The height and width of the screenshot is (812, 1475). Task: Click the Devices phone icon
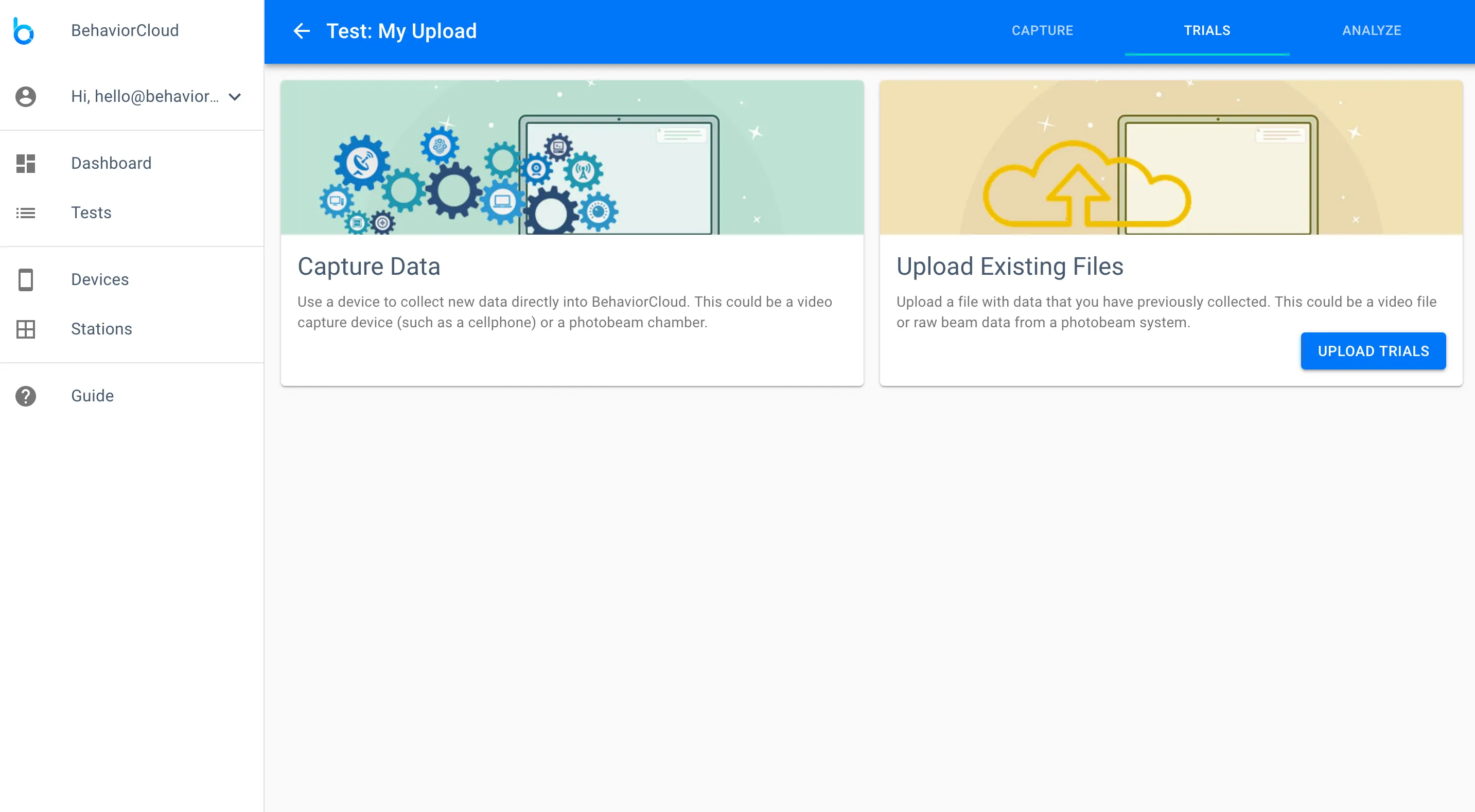[x=26, y=279]
